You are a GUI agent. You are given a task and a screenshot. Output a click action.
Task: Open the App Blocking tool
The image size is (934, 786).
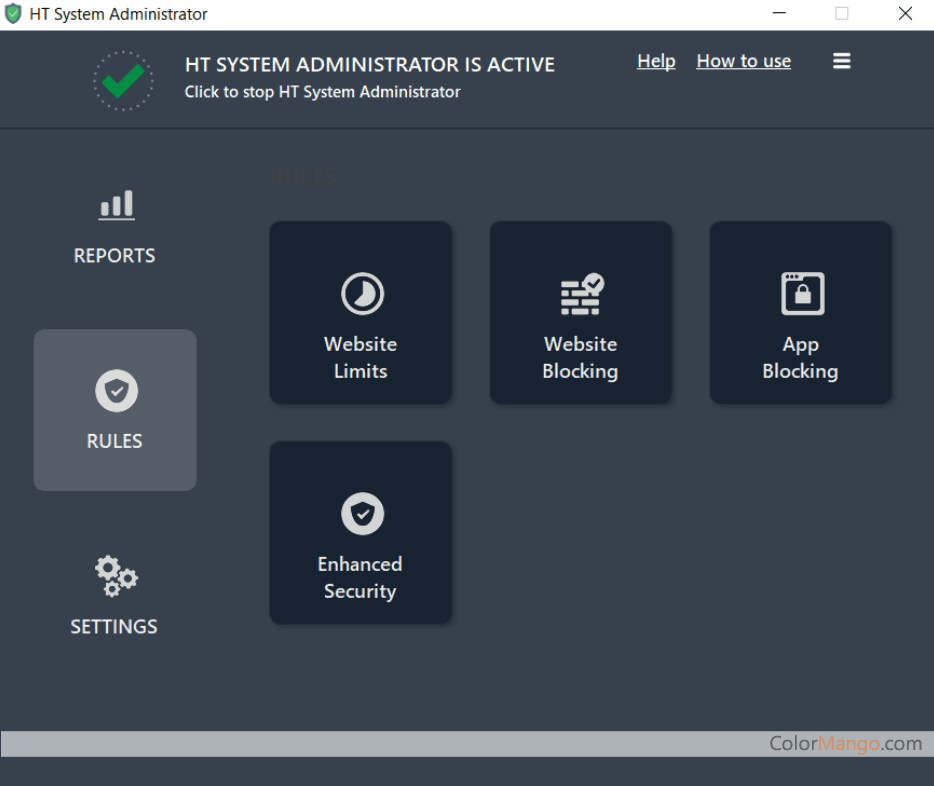pos(800,312)
